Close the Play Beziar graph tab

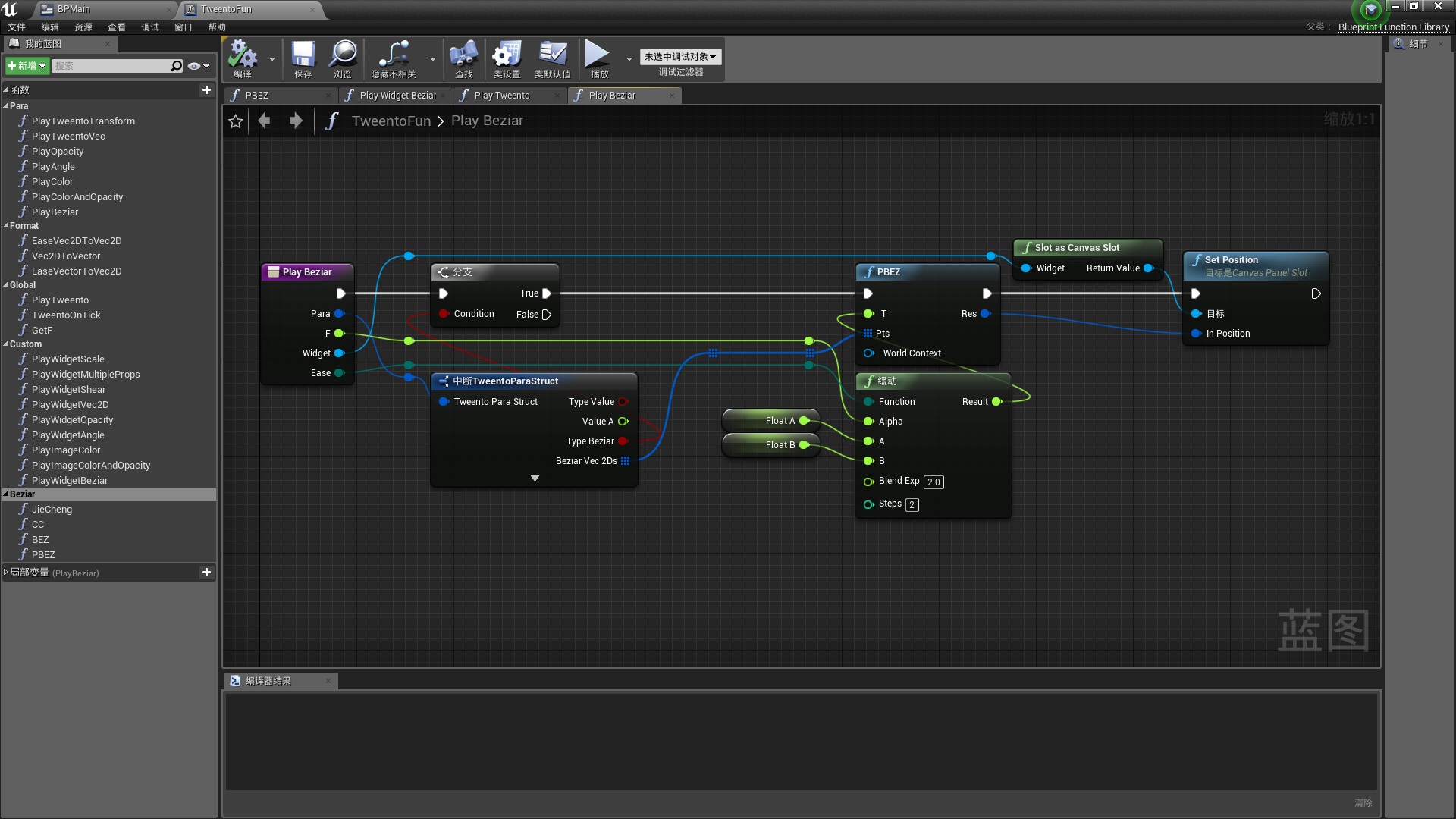[x=672, y=96]
